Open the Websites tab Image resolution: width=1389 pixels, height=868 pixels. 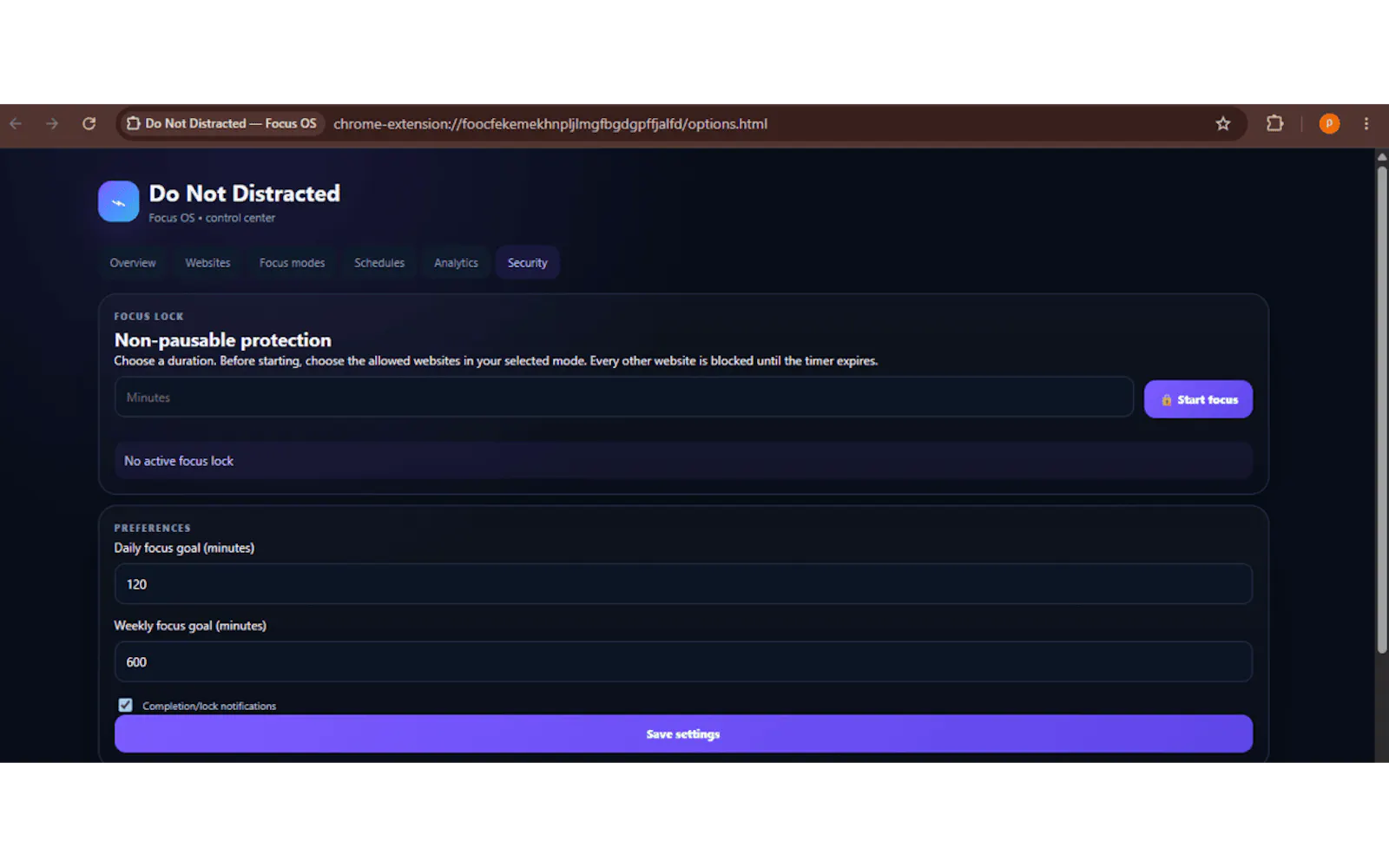coord(207,263)
